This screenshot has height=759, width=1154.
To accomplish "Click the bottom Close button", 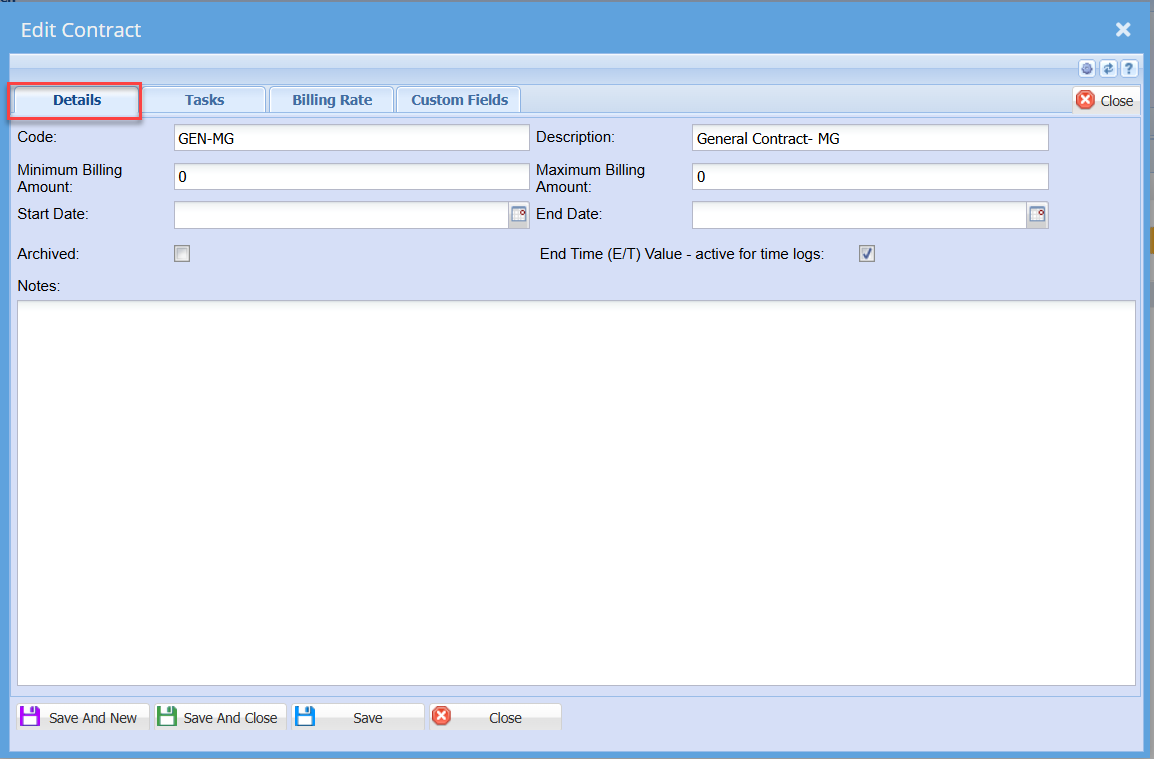I will pos(495,717).
